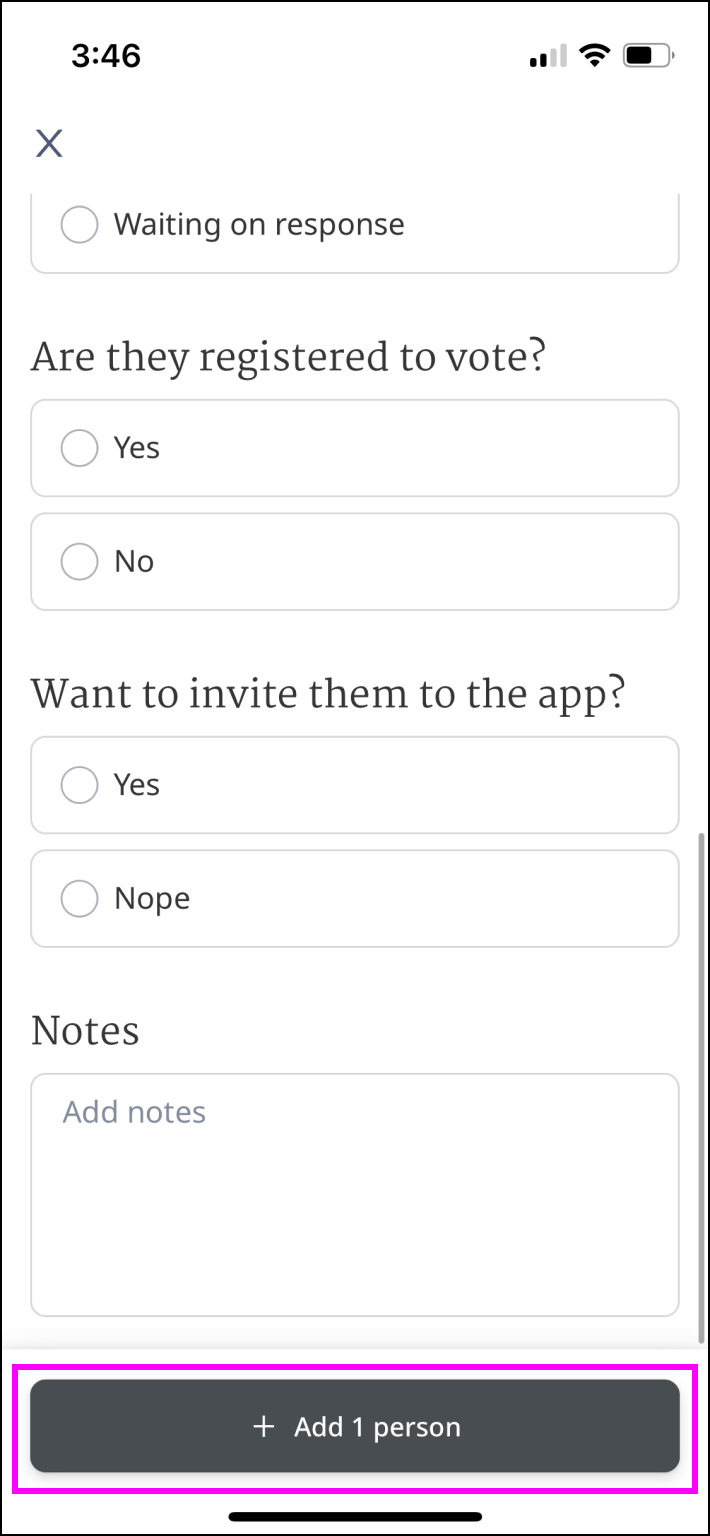
Task: Select Nope for the app invite
Action: 80,898
